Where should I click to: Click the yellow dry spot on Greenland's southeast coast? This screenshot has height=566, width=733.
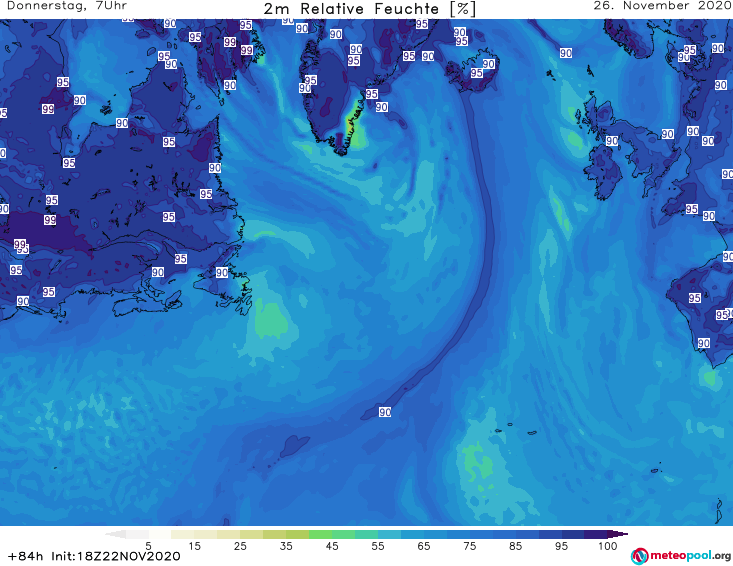point(352,124)
